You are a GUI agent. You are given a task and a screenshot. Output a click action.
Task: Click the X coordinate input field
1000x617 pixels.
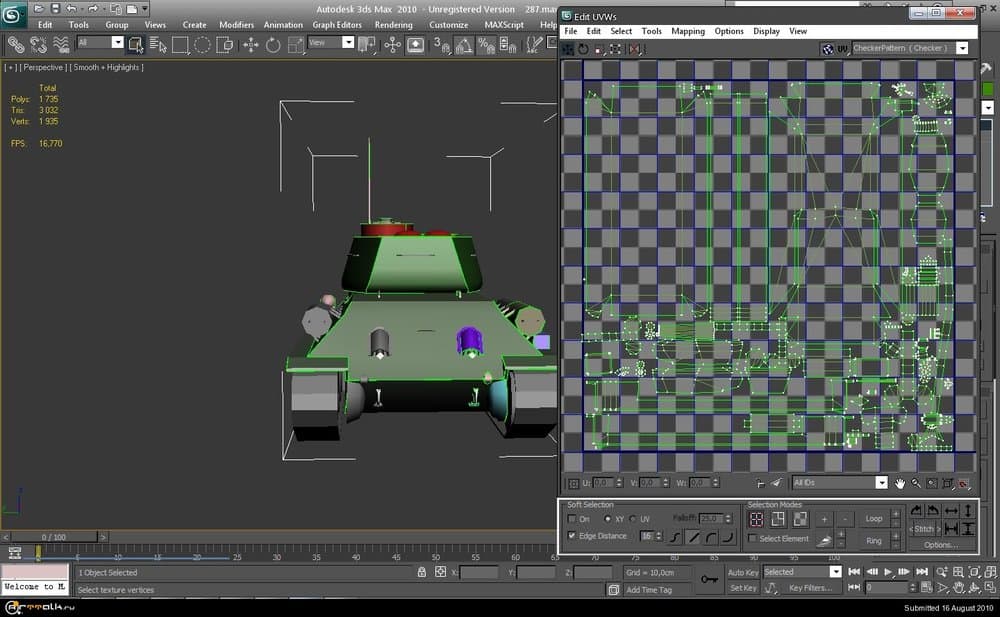pos(478,573)
